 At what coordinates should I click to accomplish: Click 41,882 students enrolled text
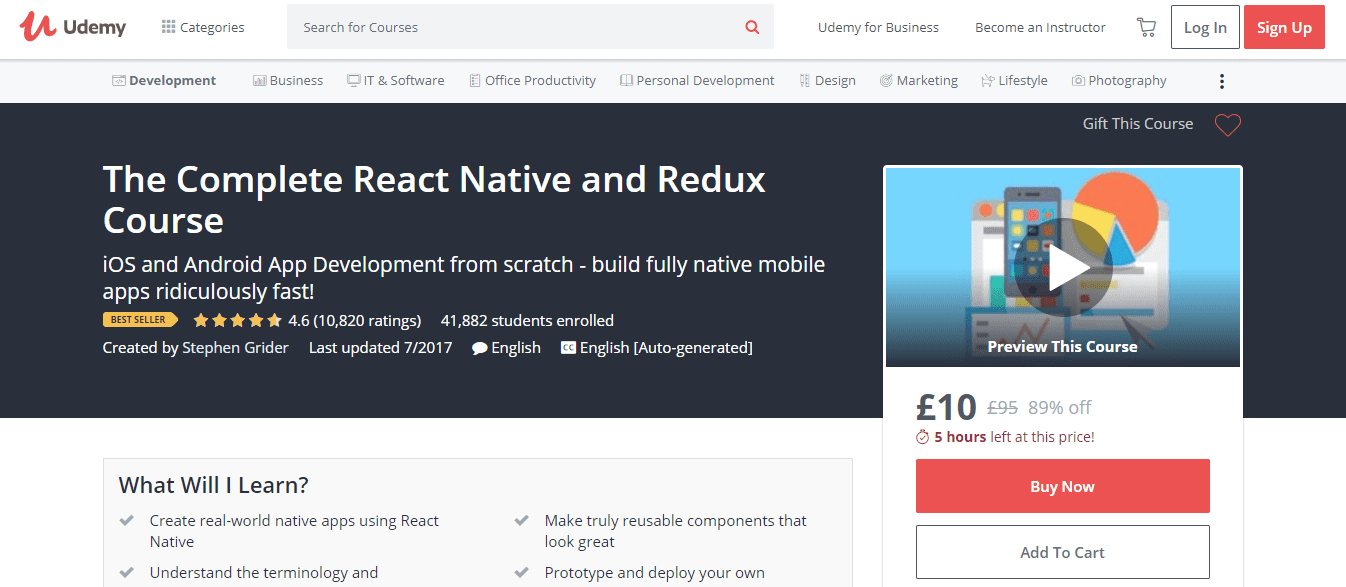527,321
